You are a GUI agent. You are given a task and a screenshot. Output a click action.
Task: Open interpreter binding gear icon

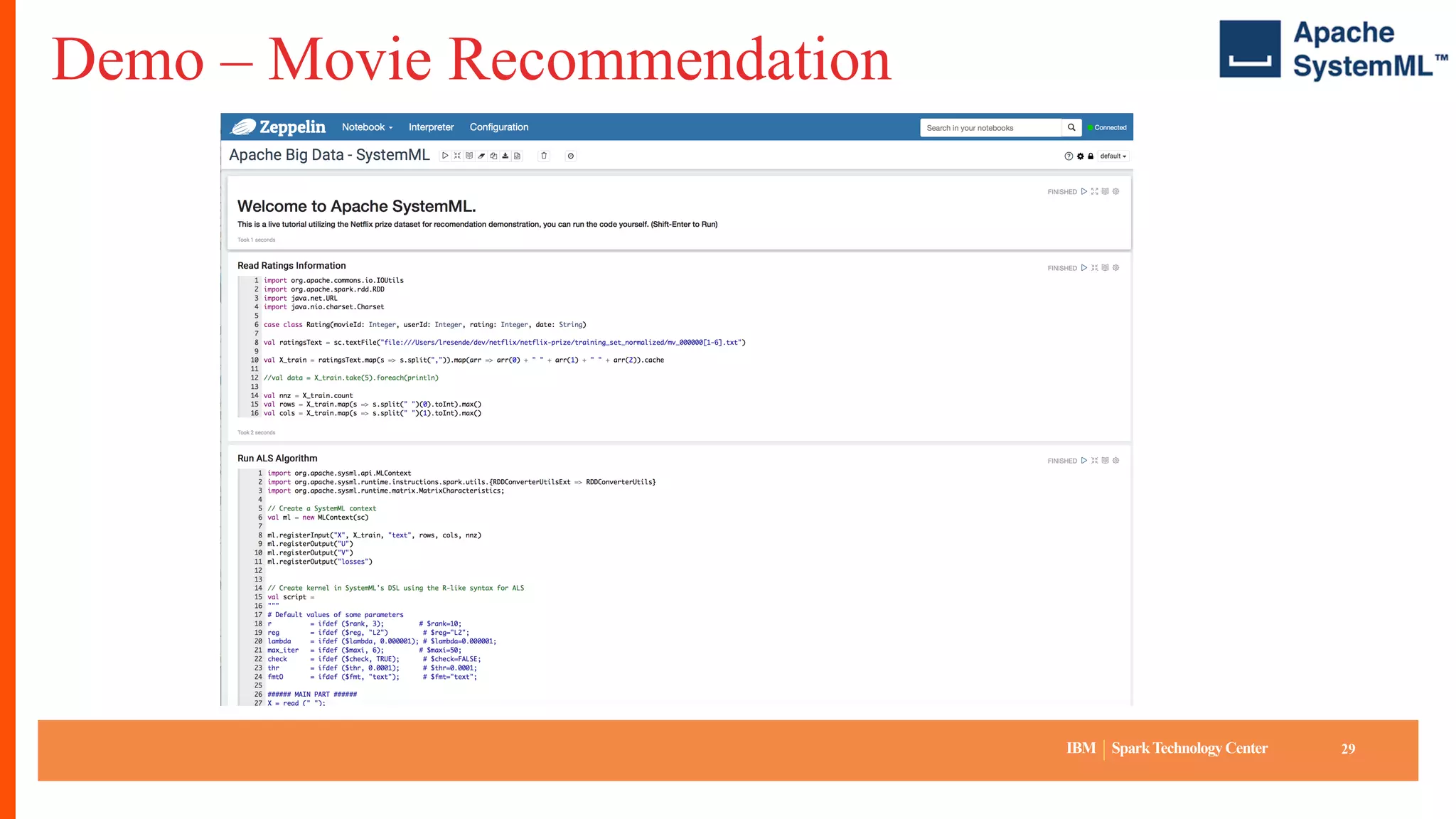(x=1080, y=156)
